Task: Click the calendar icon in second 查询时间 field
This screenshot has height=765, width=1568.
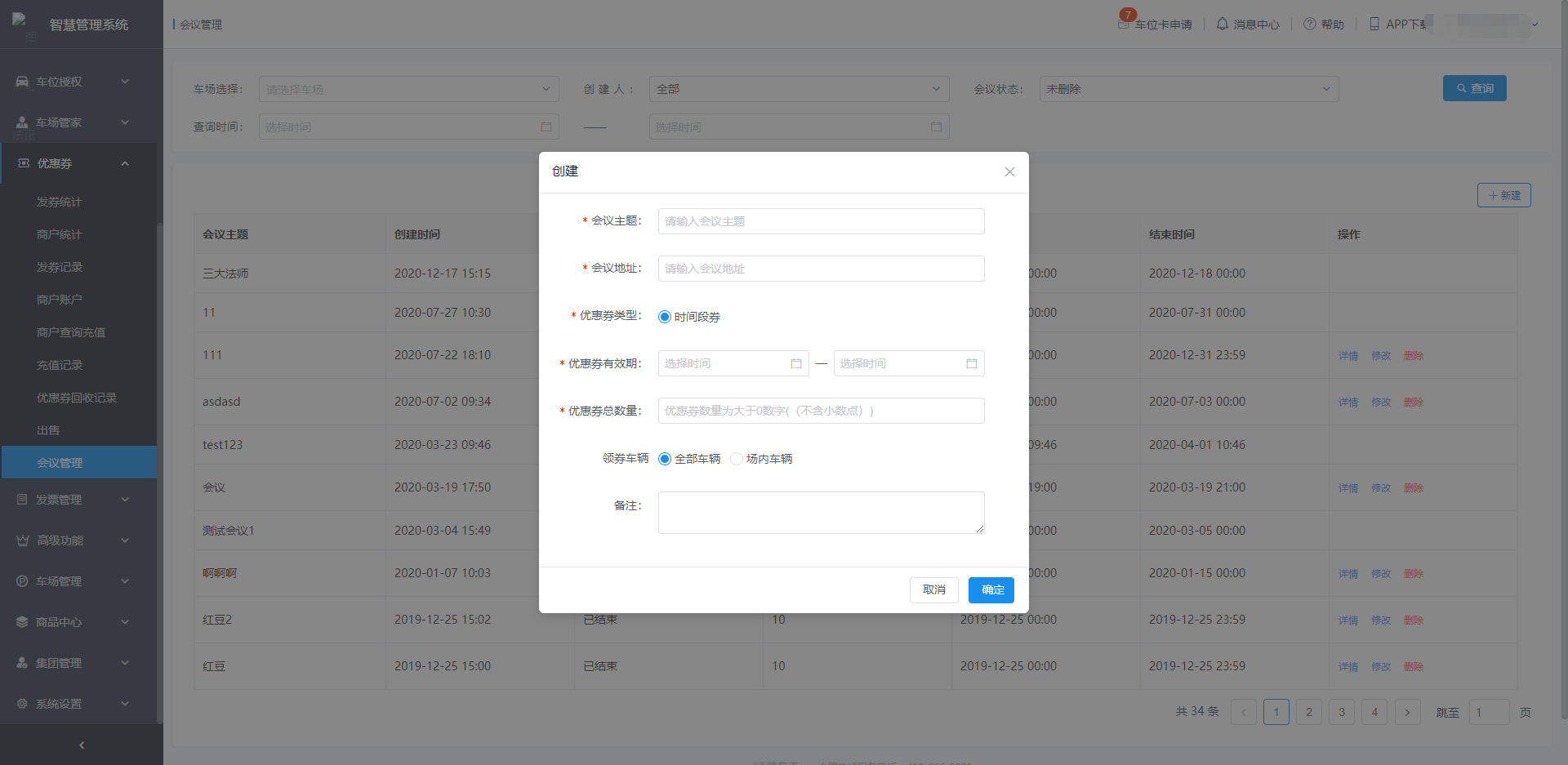Action: click(x=937, y=127)
